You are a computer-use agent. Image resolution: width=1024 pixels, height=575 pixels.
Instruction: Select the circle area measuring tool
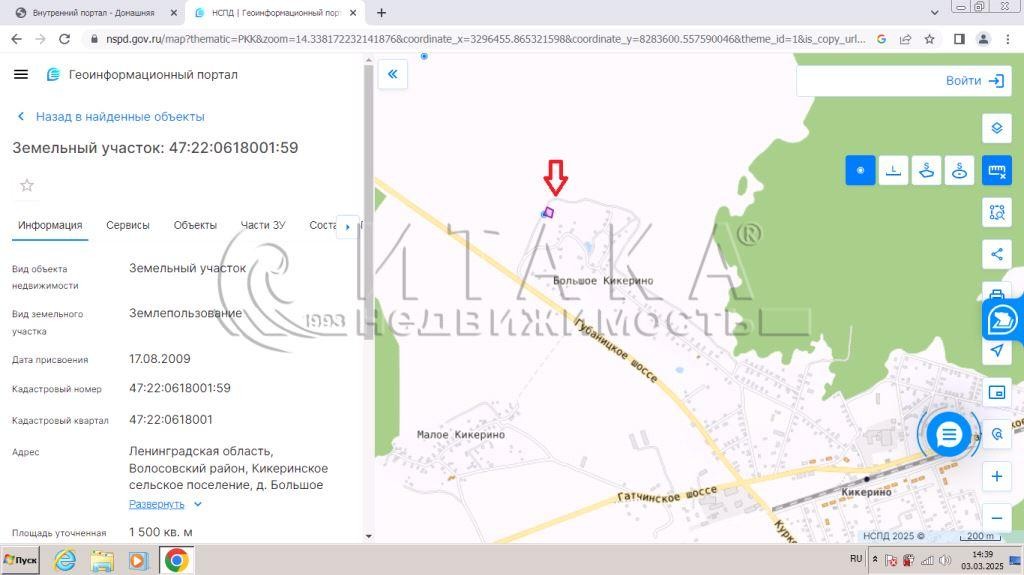point(959,171)
